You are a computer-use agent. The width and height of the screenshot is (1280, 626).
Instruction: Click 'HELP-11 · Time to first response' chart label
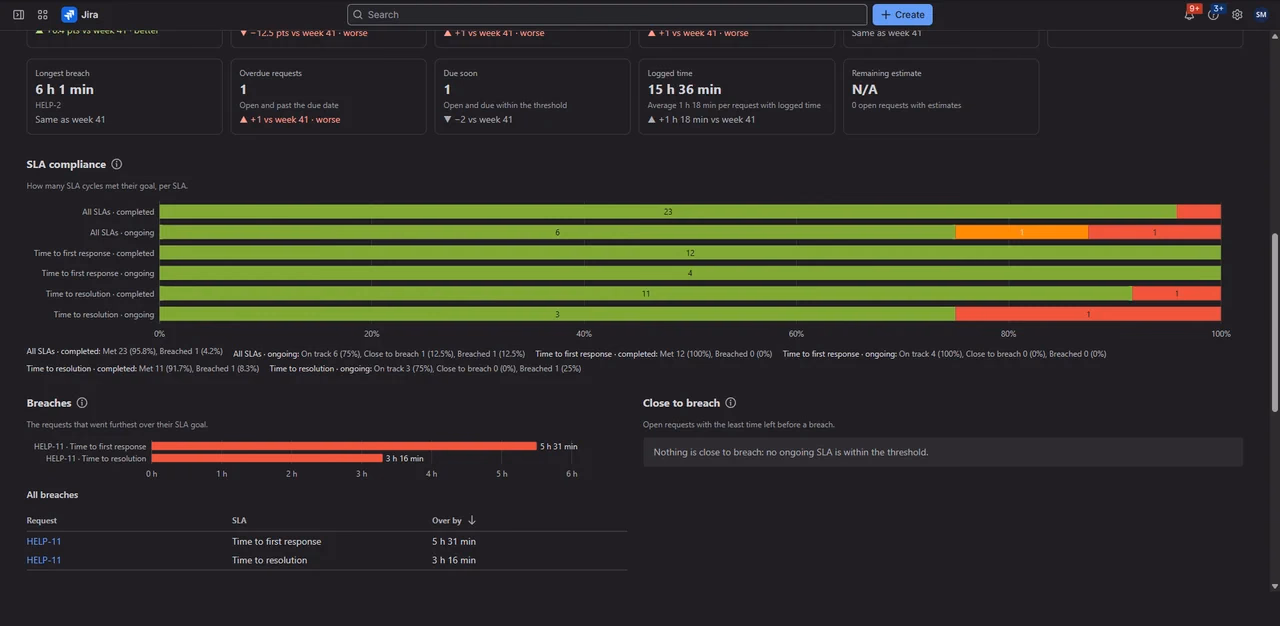[x=90, y=446]
